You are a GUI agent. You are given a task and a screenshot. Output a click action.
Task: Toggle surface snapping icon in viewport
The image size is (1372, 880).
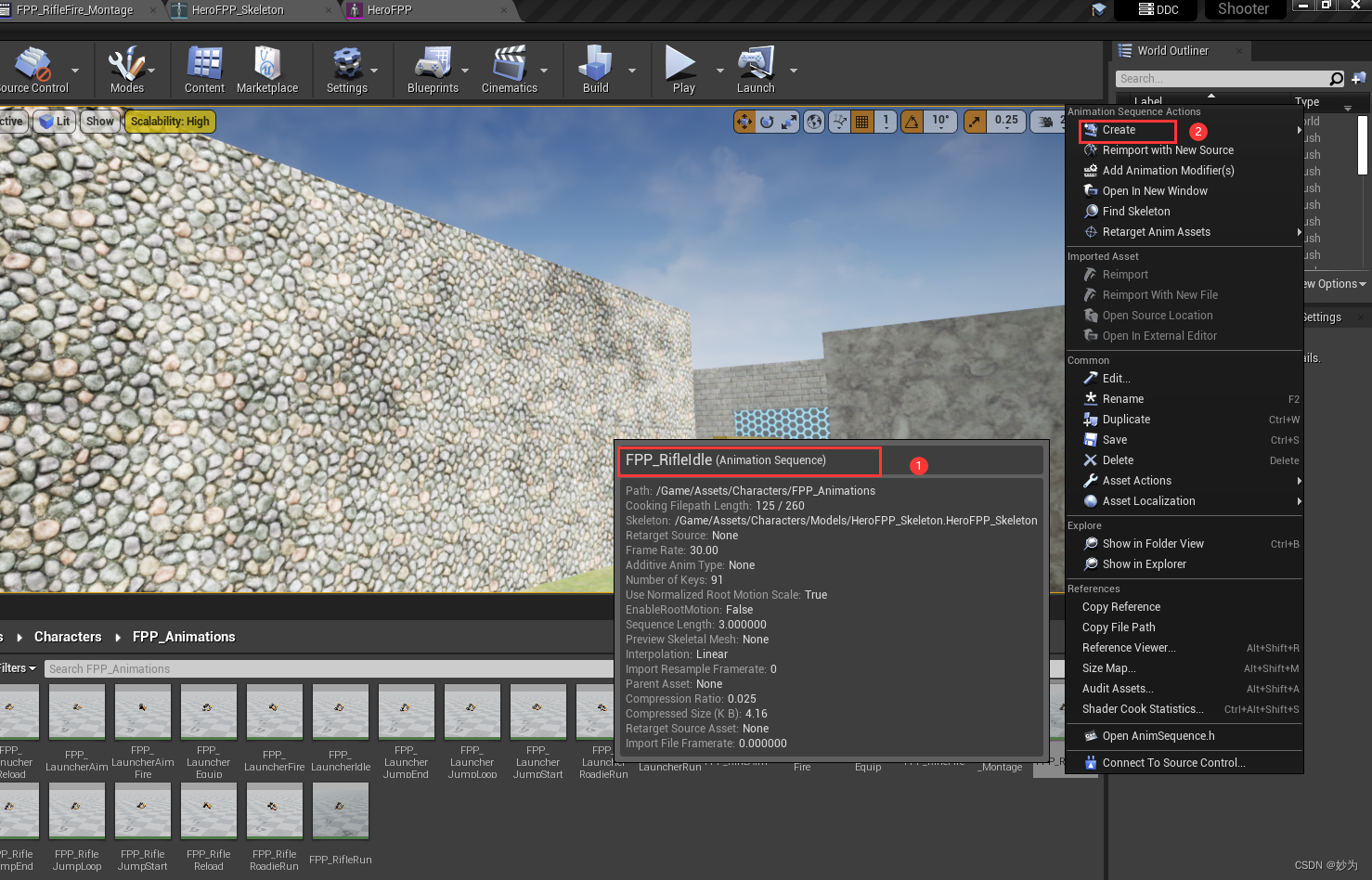click(839, 122)
